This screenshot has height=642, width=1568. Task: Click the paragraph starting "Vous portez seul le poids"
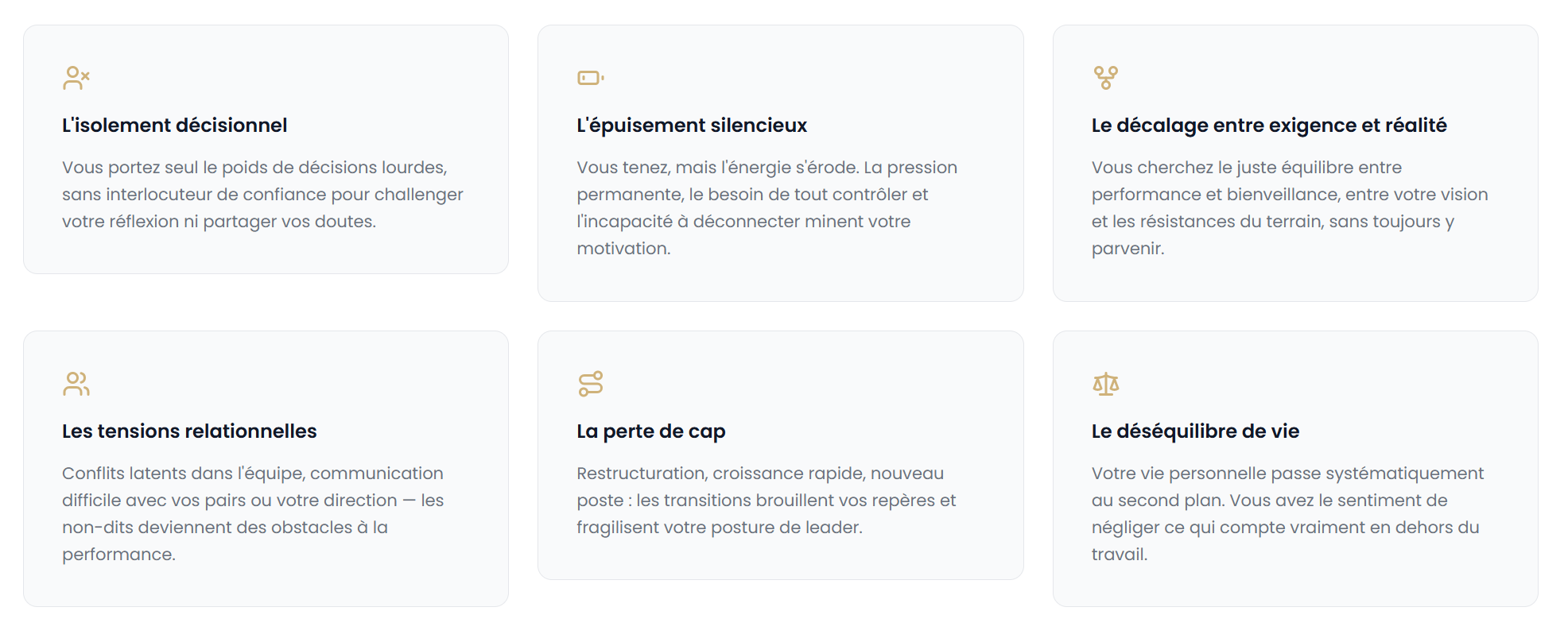point(262,195)
